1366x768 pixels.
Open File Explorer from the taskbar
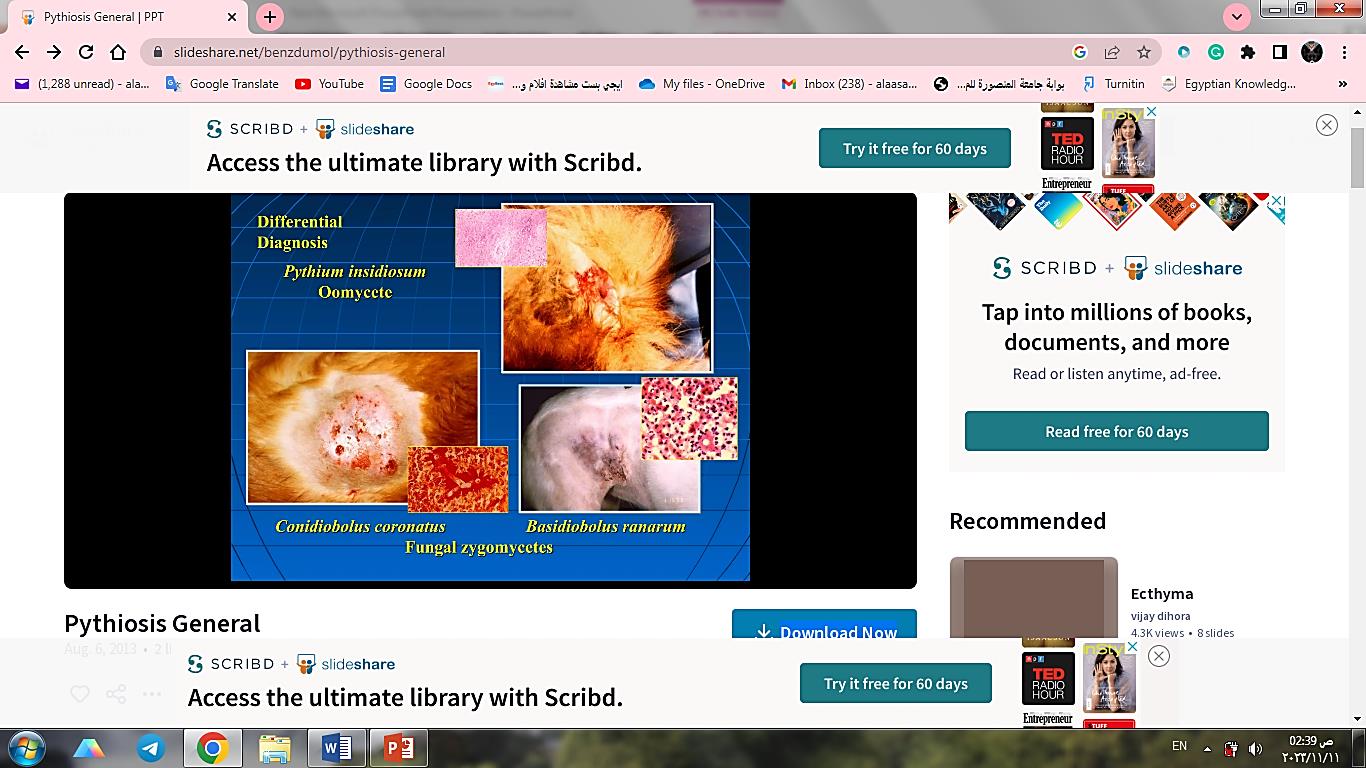pos(274,748)
